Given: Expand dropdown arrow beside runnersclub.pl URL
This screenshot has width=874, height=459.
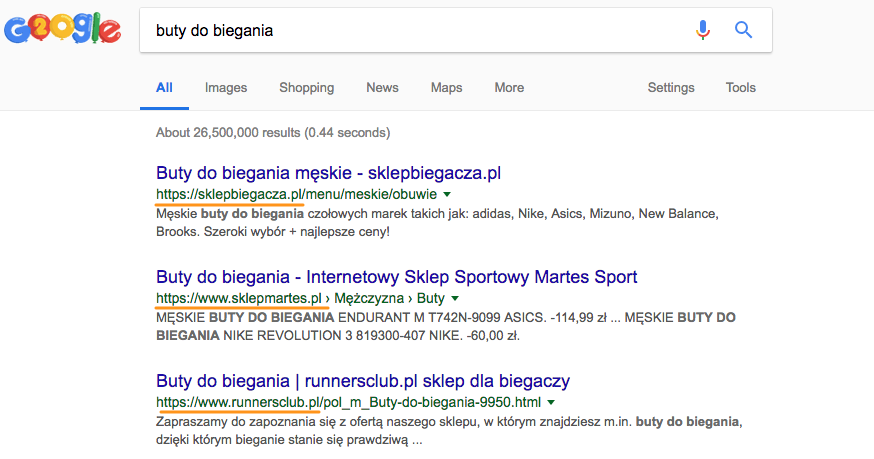Looking at the screenshot, I should click(551, 402).
